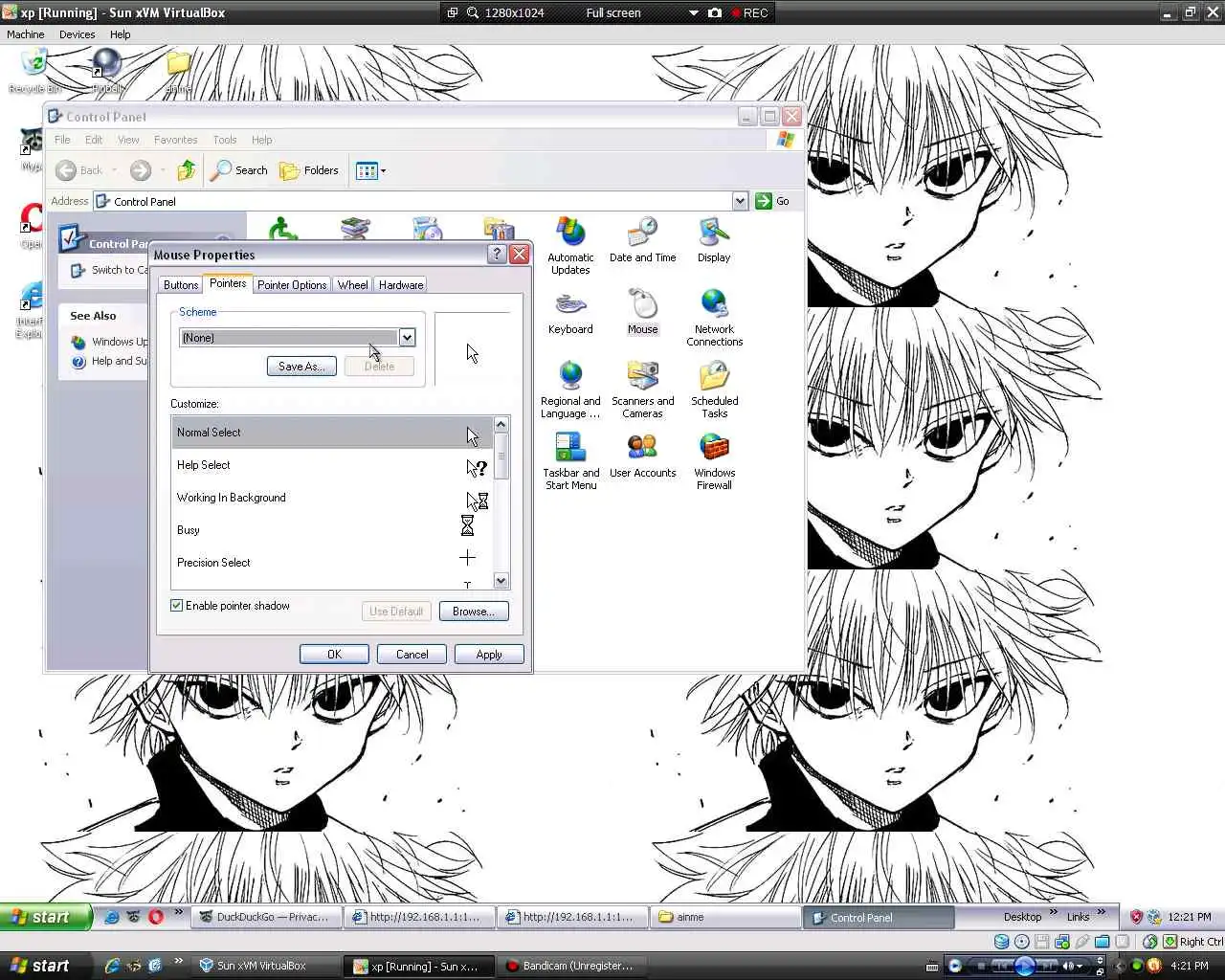1225x980 pixels.
Task: Select the Busy pointer row
Action: (333, 530)
